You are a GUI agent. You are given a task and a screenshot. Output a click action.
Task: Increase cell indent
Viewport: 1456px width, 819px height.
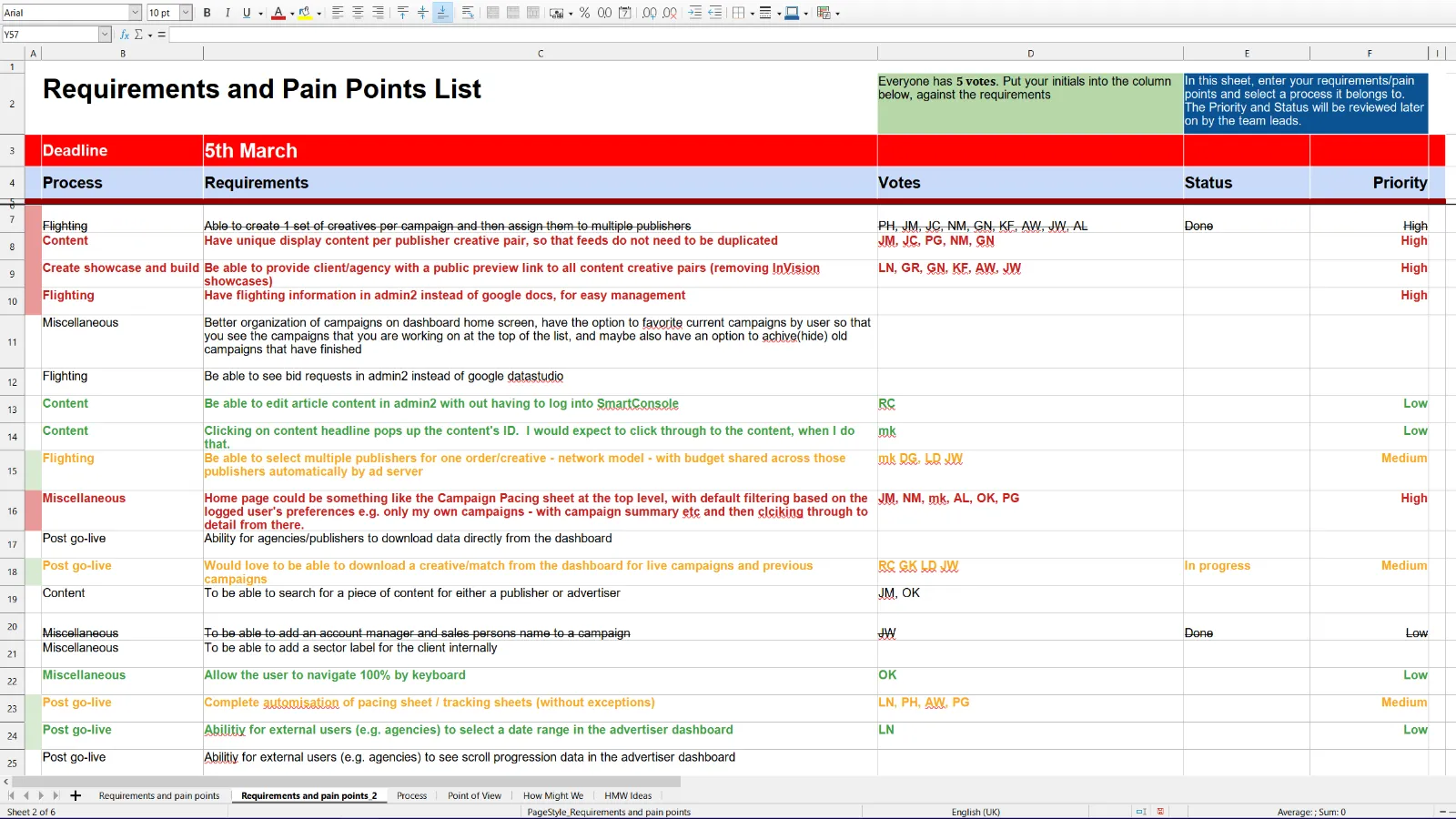click(695, 13)
